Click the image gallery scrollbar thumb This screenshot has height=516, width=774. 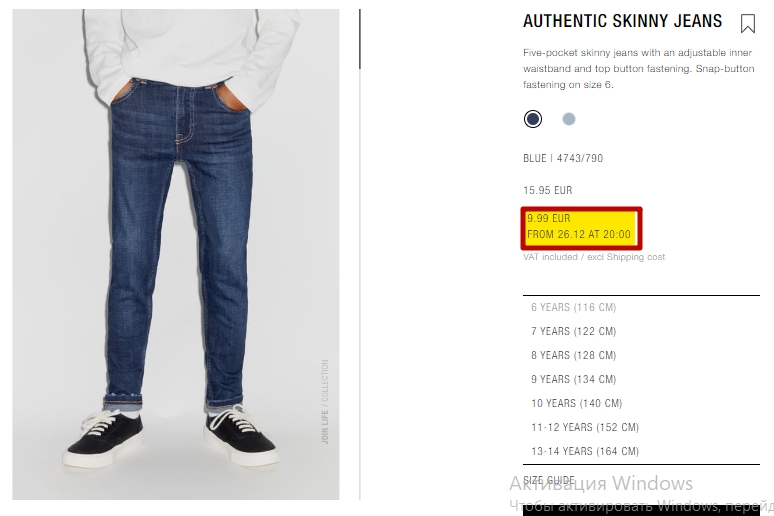[360, 39]
